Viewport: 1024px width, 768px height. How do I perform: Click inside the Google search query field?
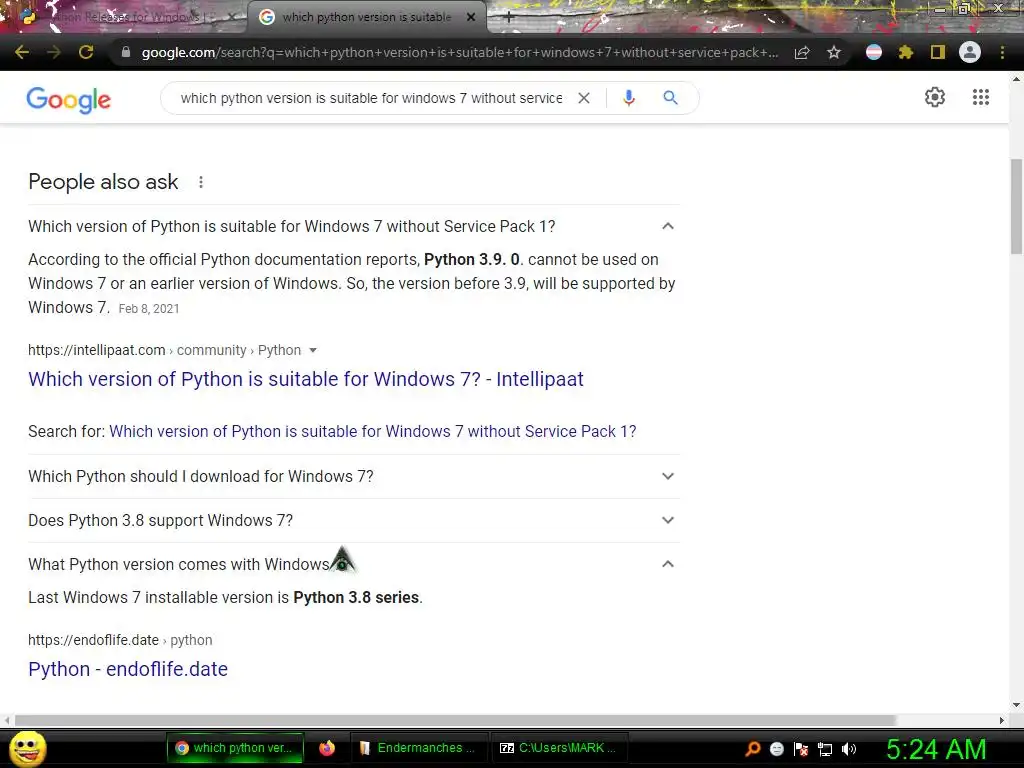pyautogui.click(x=371, y=98)
